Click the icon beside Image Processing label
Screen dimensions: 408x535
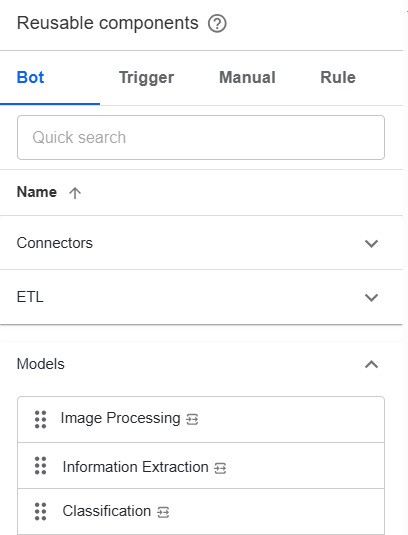(x=192, y=419)
